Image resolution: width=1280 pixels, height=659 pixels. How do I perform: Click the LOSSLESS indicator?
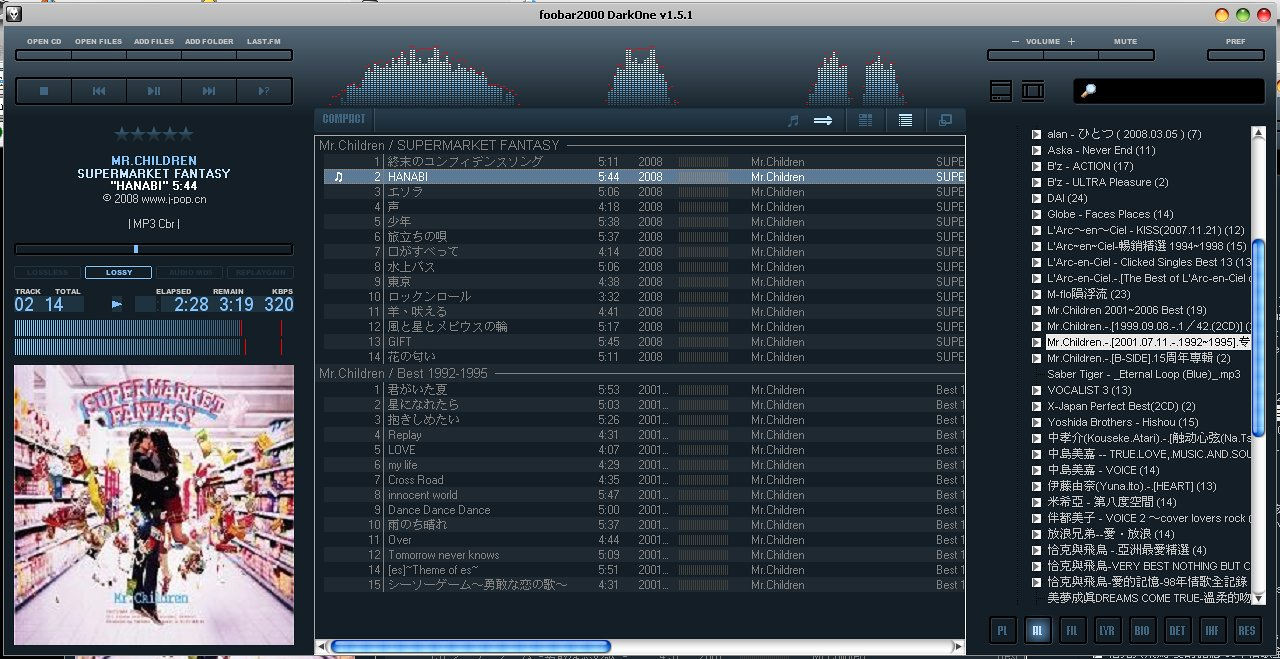(x=48, y=272)
